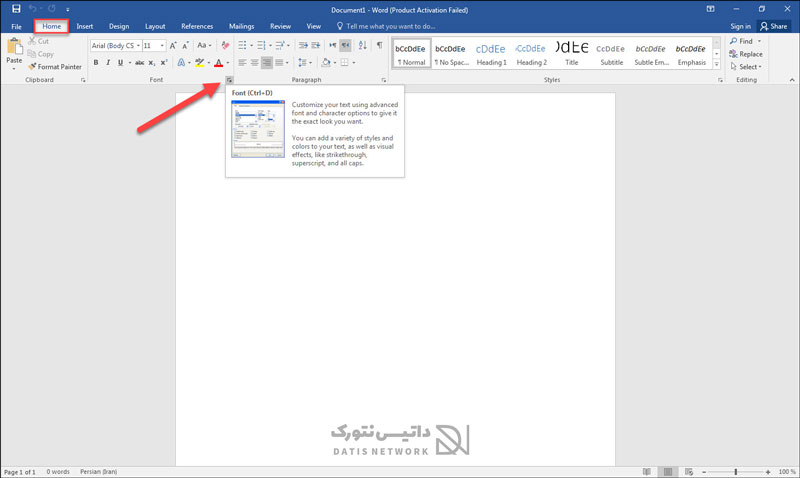Click Persian (Iran) language in status bar
The height and width of the screenshot is (478, 800).
click(x=98, y=472)
